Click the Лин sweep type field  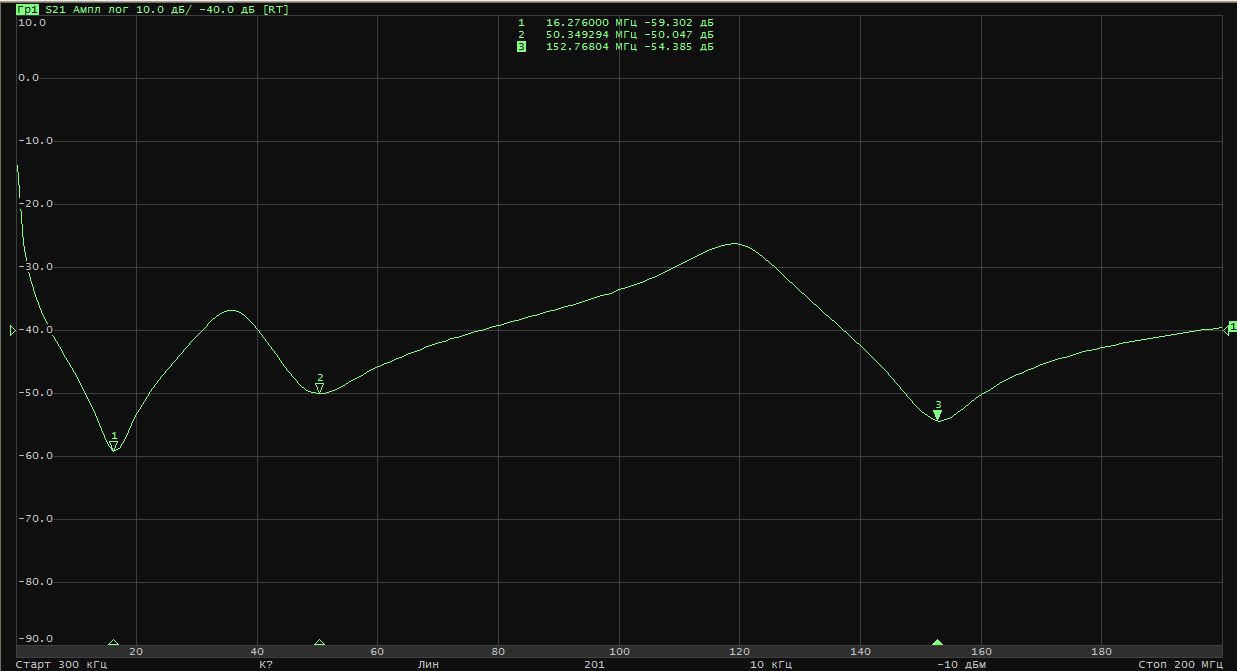428,664
